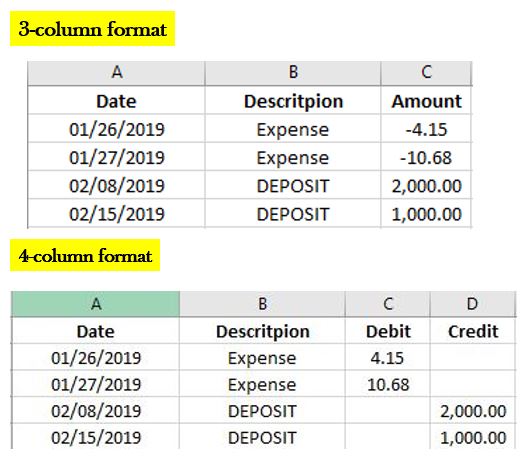Image resolution: width=529 pixels, height=469 pixels.
Task: Select the -10.68 amount cell
Action: tap(426, 157)
